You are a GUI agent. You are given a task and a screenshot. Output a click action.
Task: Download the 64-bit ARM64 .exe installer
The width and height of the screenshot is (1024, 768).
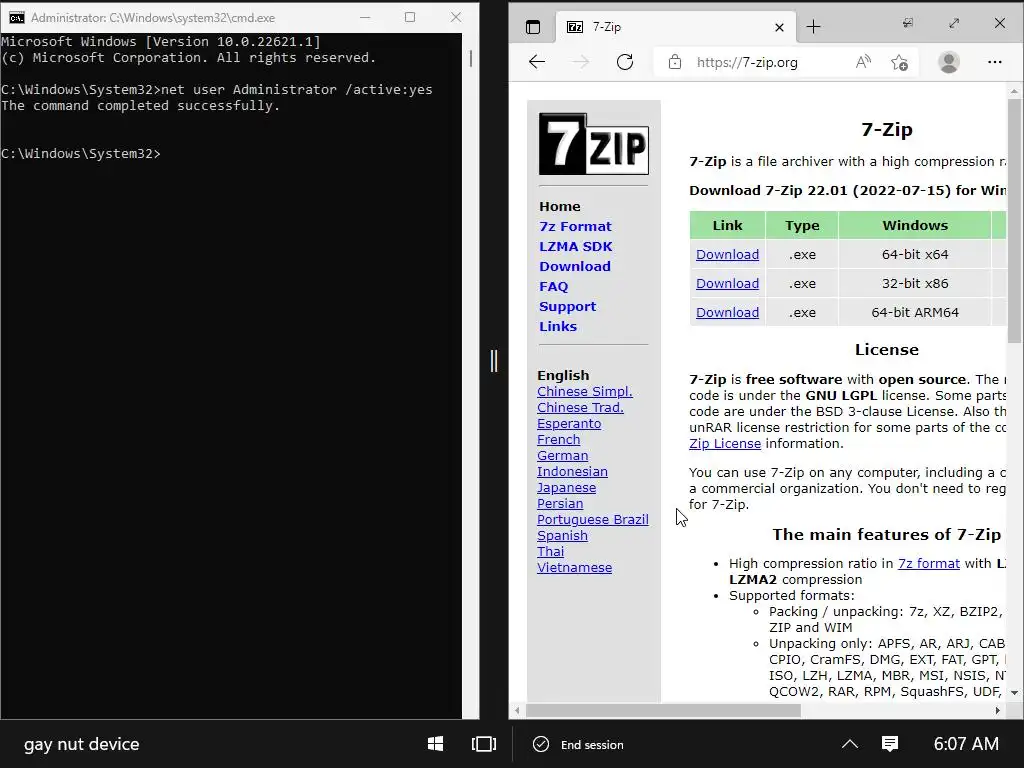(x=727, y=312)
